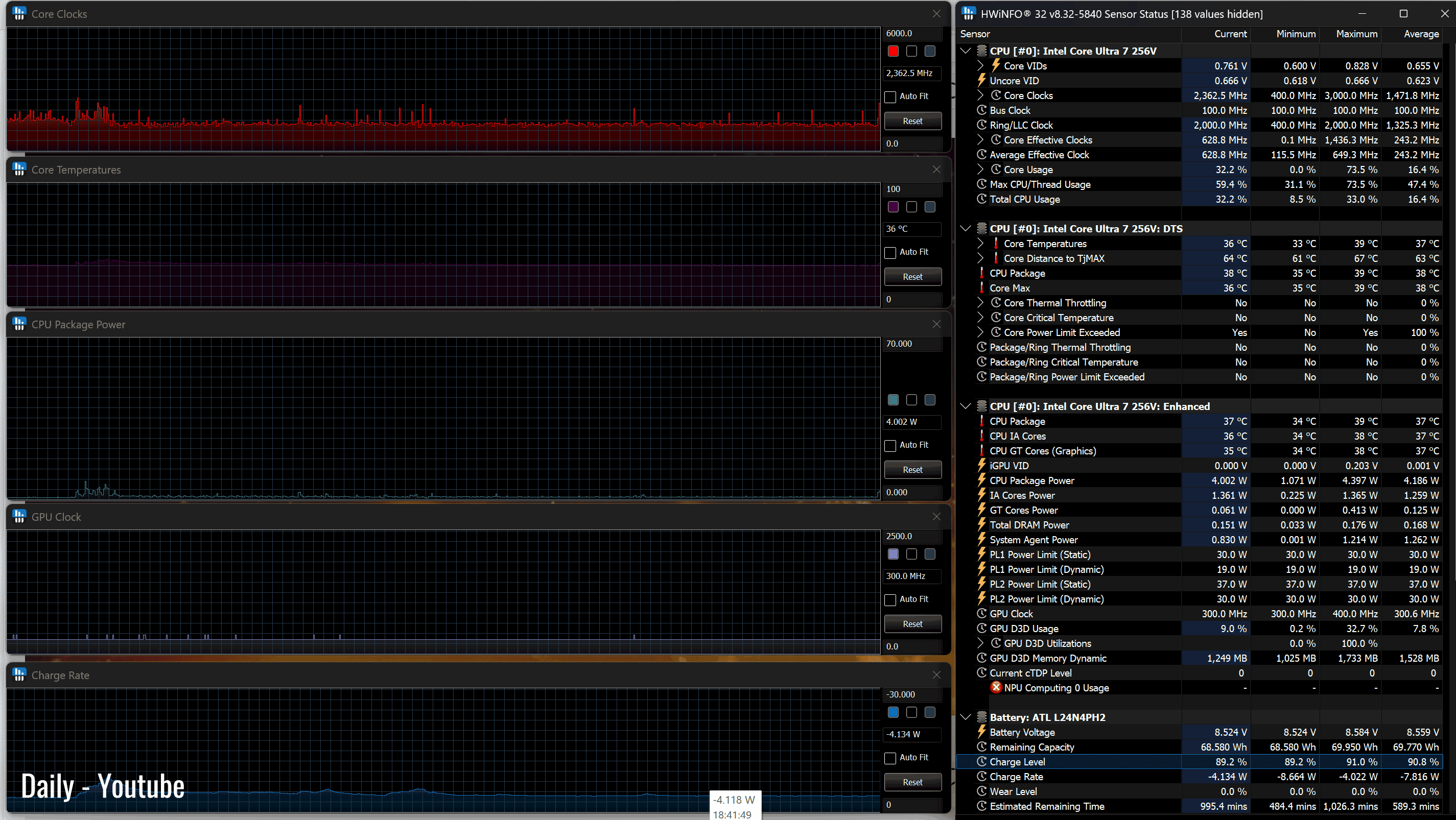Click the chip icon beside Battery: ATL L24N4PH2
1456x820 pixels.
[982, 717]
